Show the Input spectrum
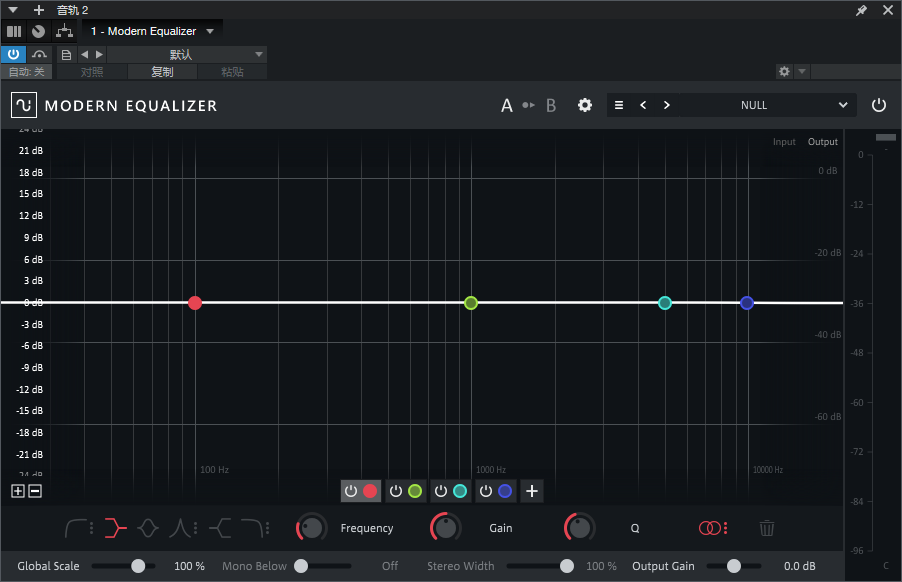Viewport: 902px width, 582px height. point(784,142)
